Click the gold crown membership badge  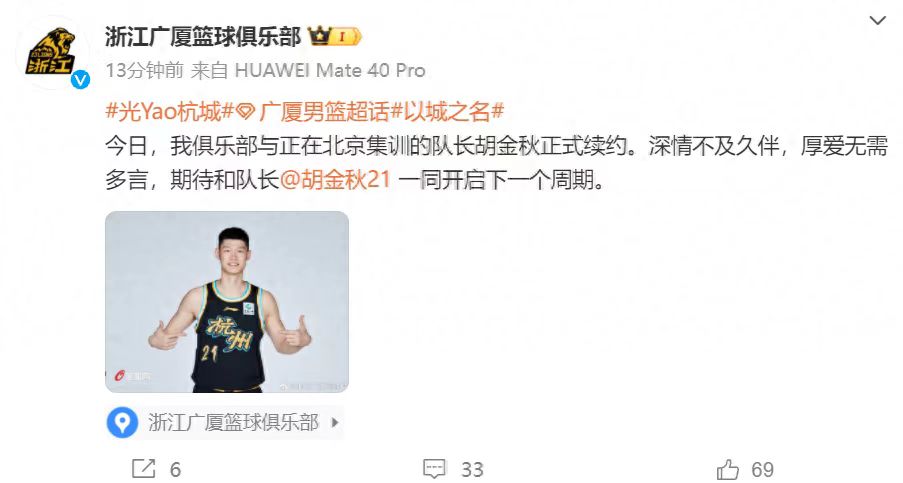[x=334, y=37]
